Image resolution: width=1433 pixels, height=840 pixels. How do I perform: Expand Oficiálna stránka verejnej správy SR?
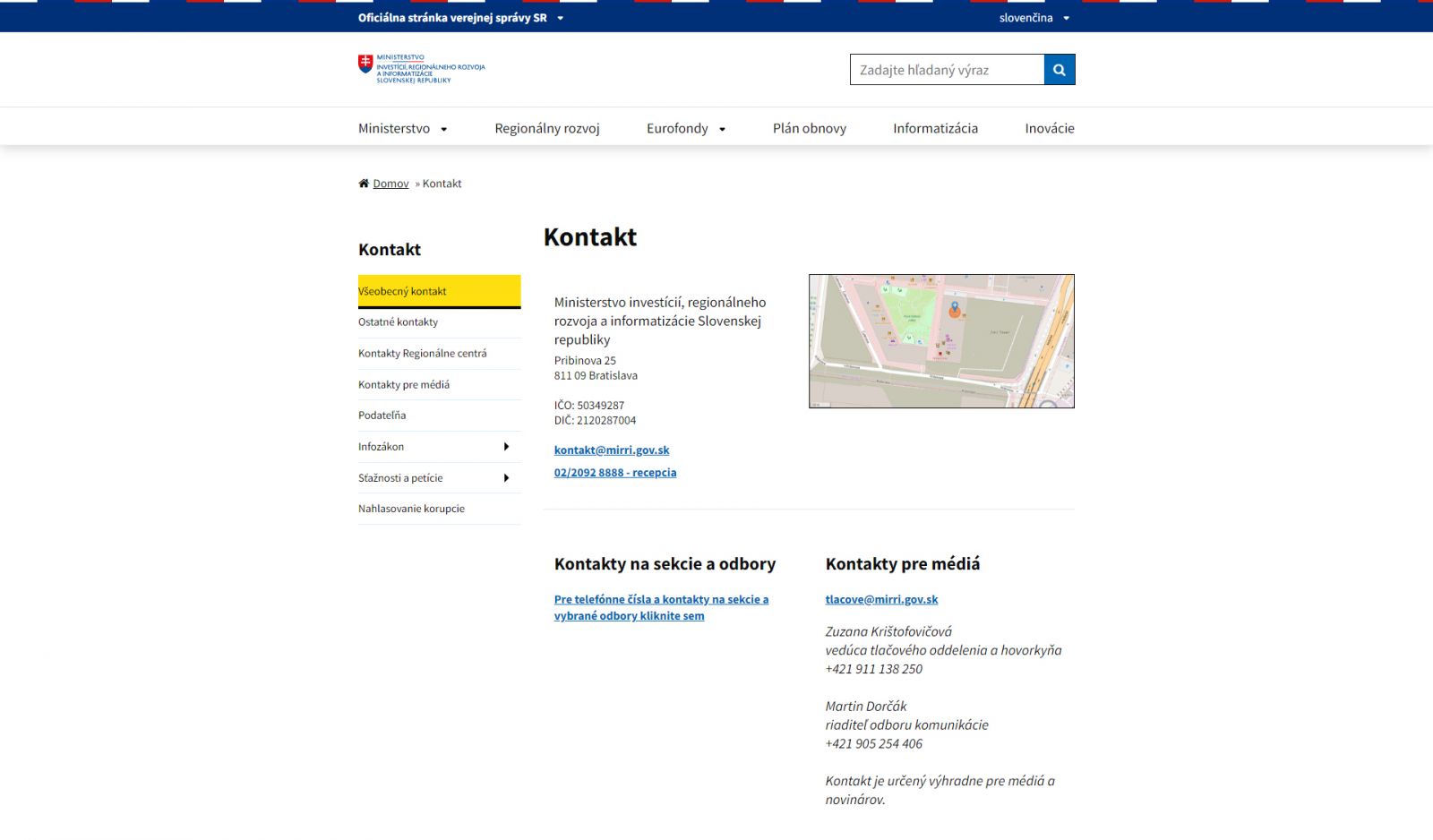click(x=460, y=18)
